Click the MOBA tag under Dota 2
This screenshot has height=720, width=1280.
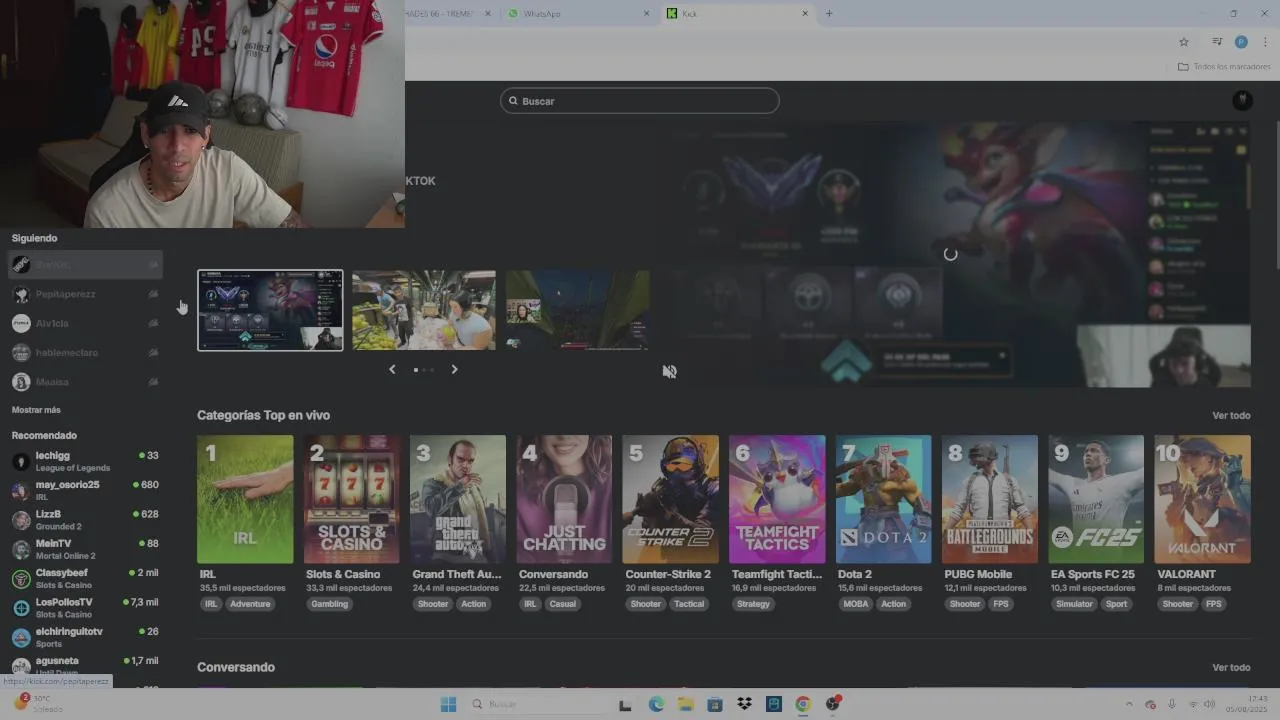(856, 604)
